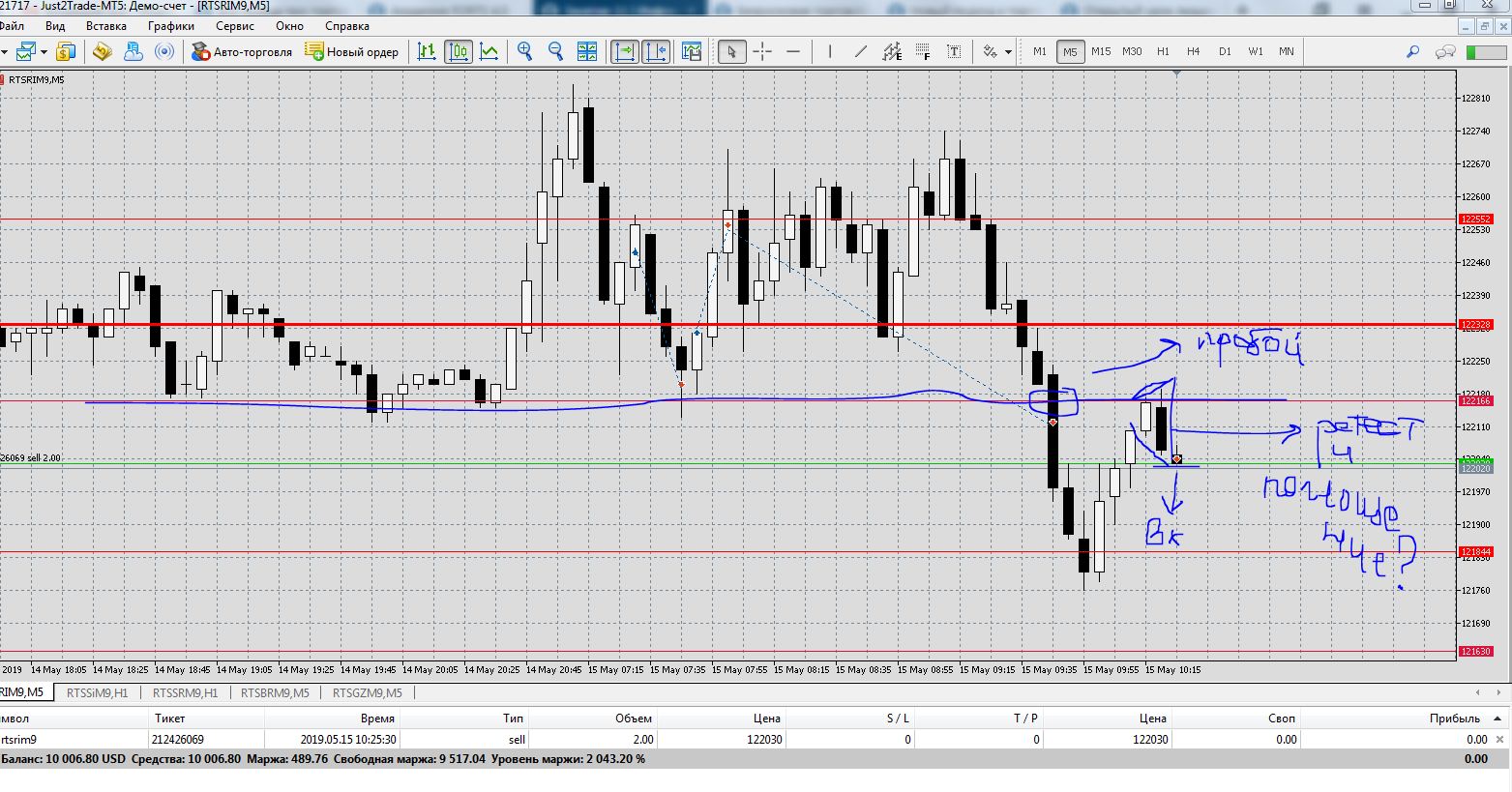Open the graphical objects dropdown arrow
1512x792 pixels.
[1008, 52]
